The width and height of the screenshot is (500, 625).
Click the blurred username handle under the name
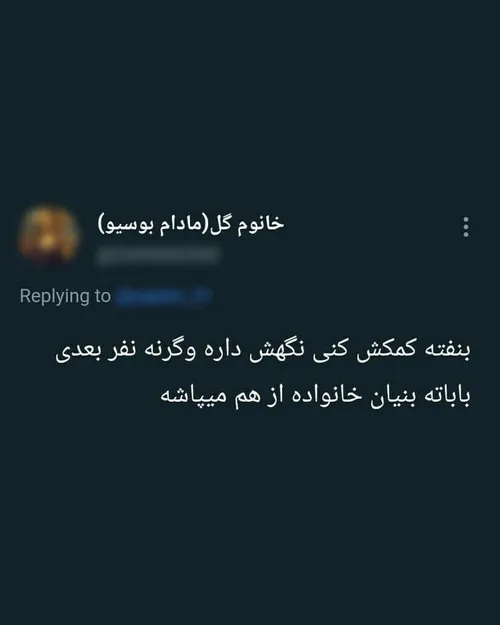tap(158, 255)
